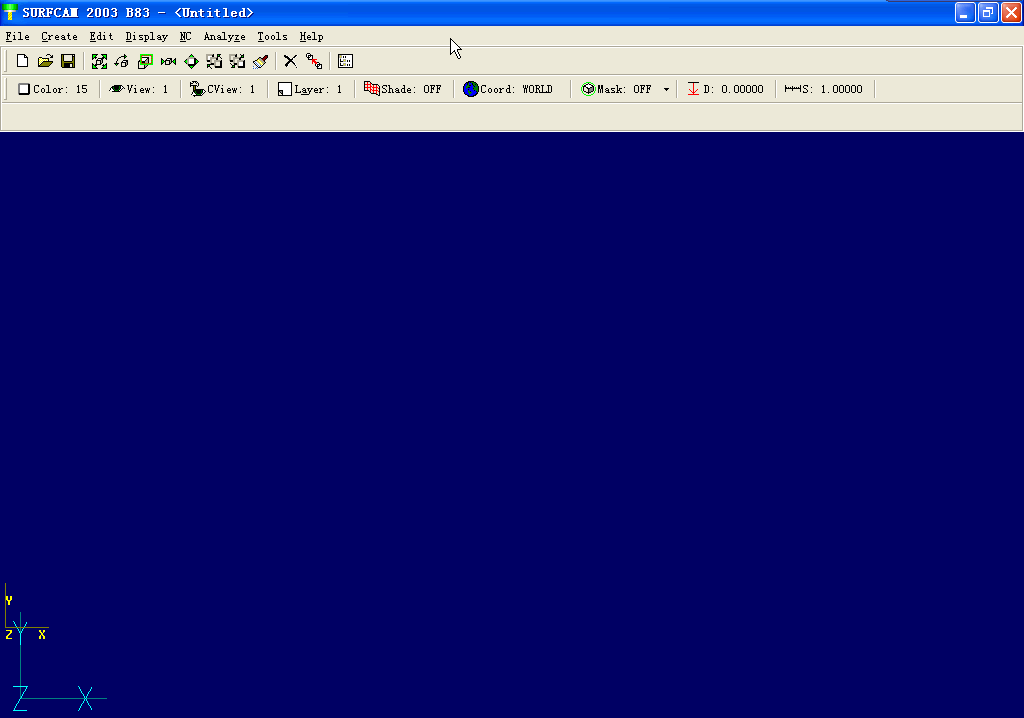The height and width of the screenshot is (718, 1024).
Task: Open the Layer: 1 setting
Action: coord(310,89)
